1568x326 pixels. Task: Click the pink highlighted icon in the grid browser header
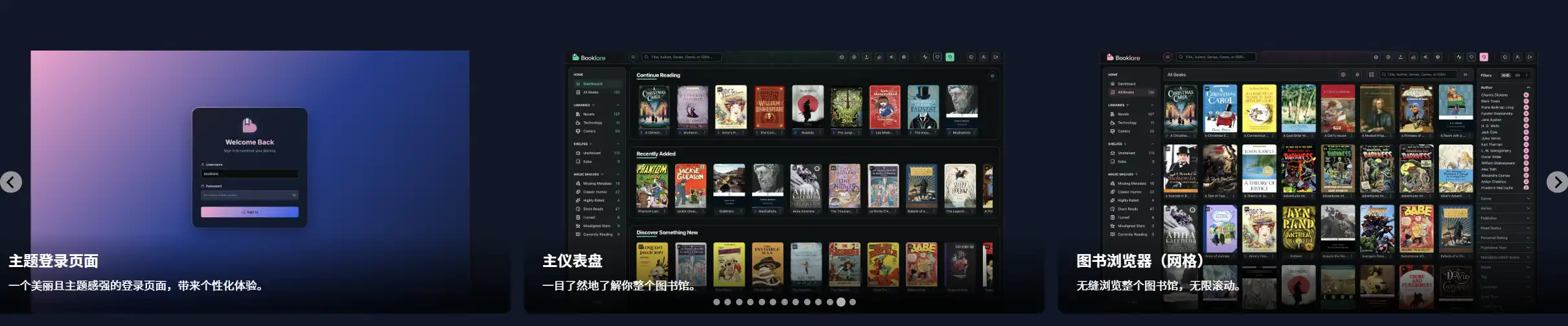[1484, 57]
